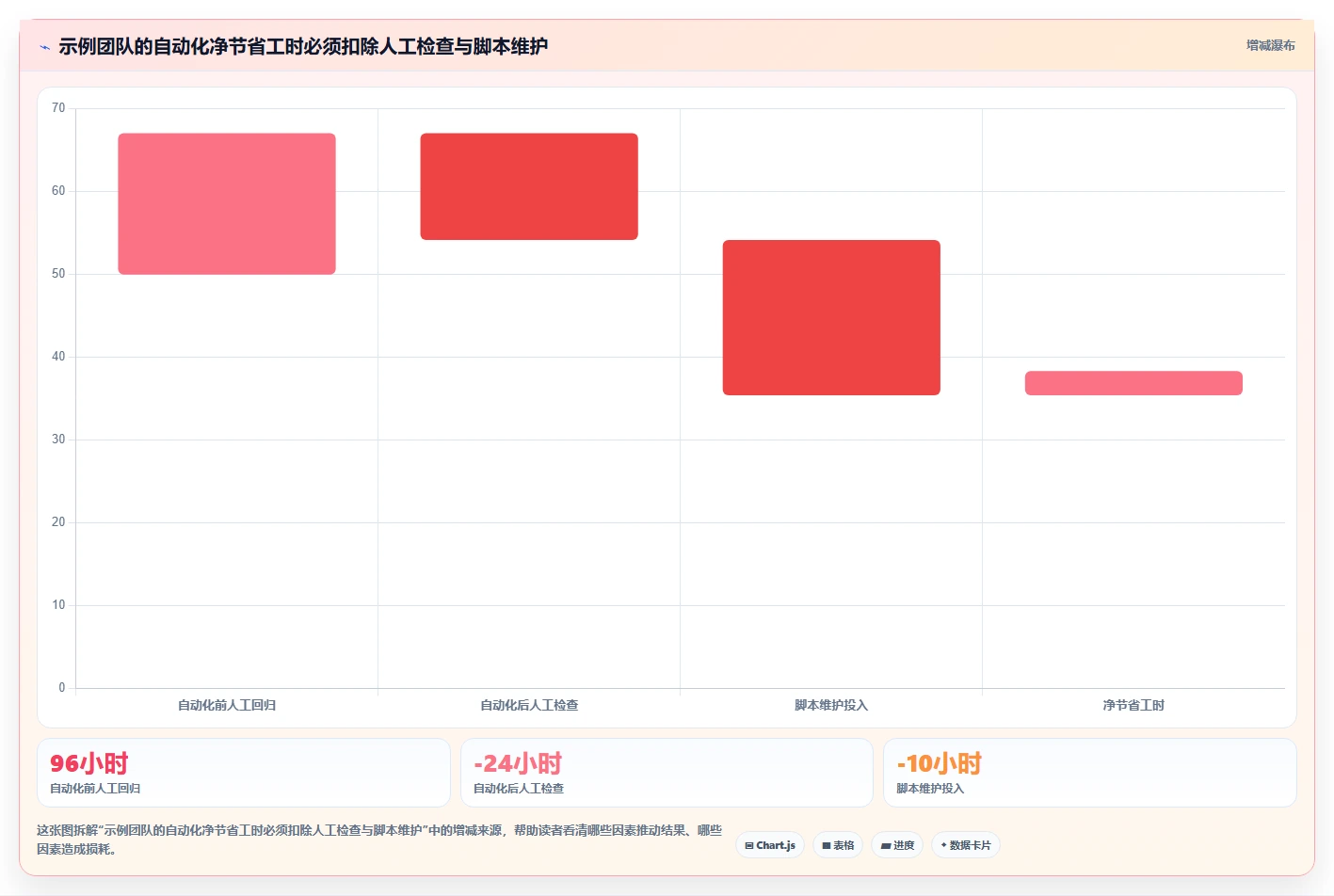The height and width of the screenshot is (896, 1334).
Task: Click y-axis tick value 50
Action: [x=58, y=274]
